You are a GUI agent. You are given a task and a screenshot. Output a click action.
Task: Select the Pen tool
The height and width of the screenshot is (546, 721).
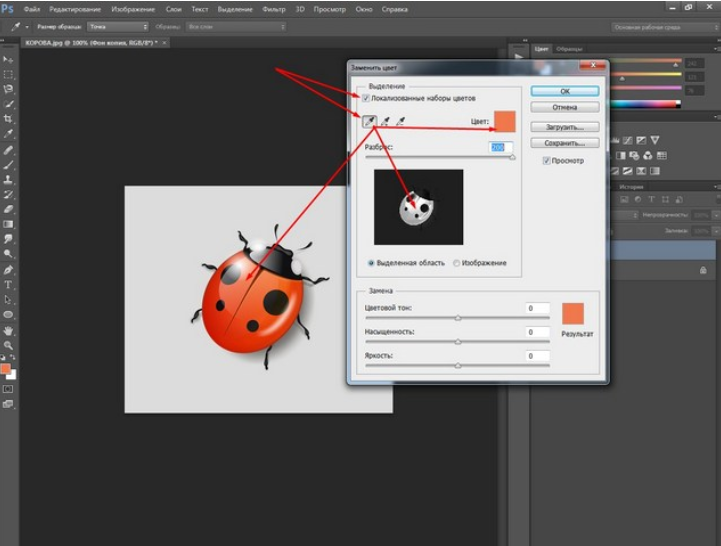point(8,270)
